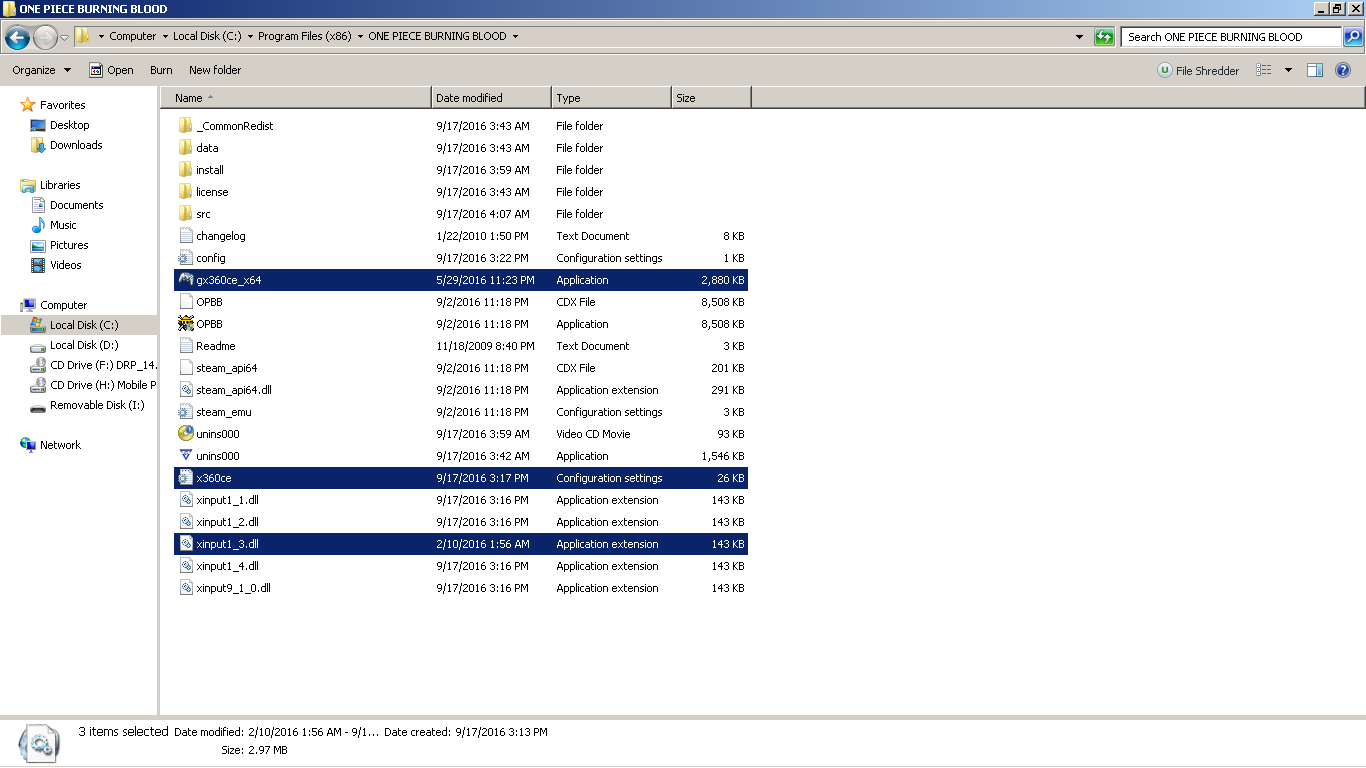The height and width of the screenshot is (768, 1366).
Task: Click the unins000 application icon
Action: 185,456
